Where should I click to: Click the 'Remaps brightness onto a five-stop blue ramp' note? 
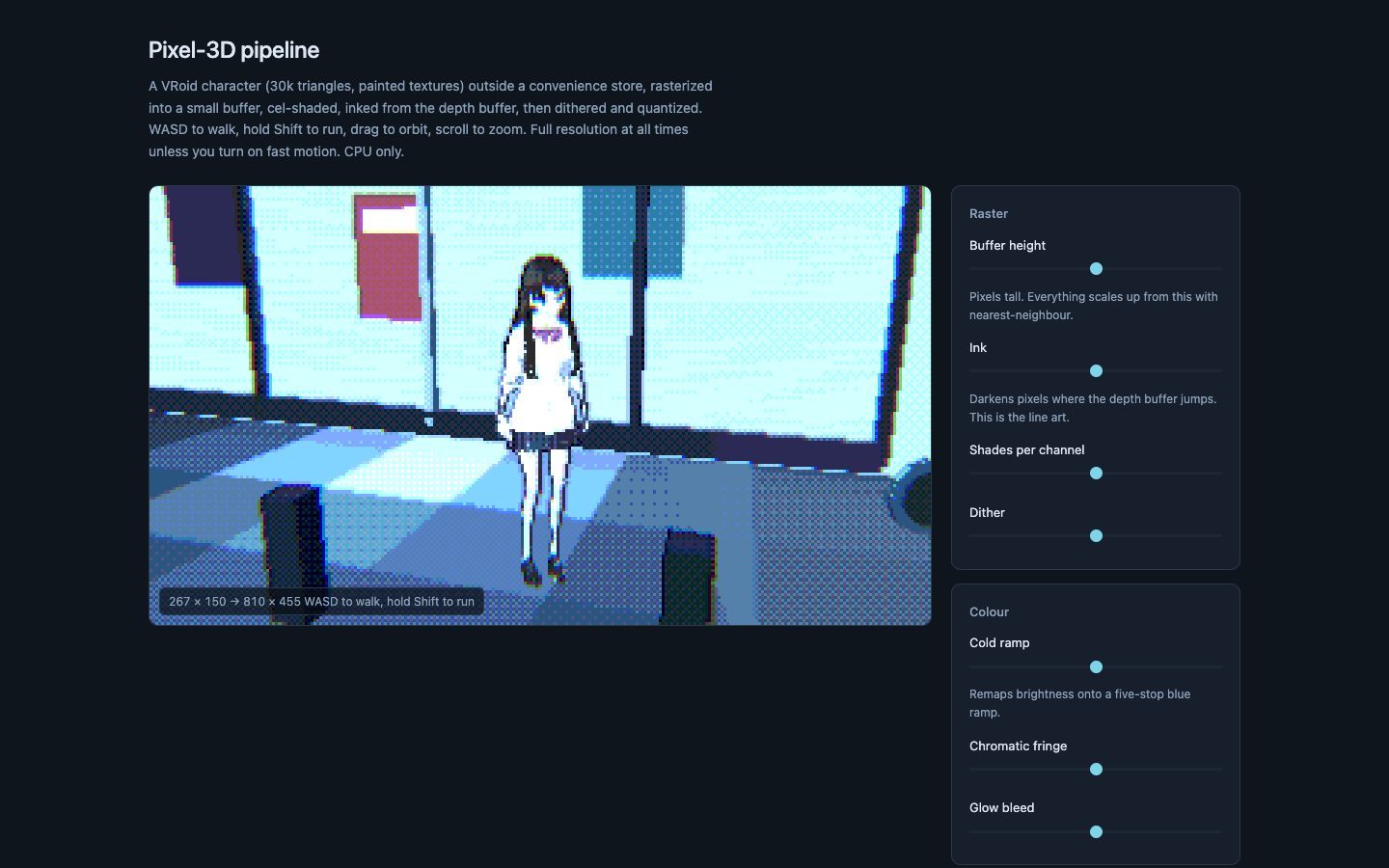[1080, 703]
